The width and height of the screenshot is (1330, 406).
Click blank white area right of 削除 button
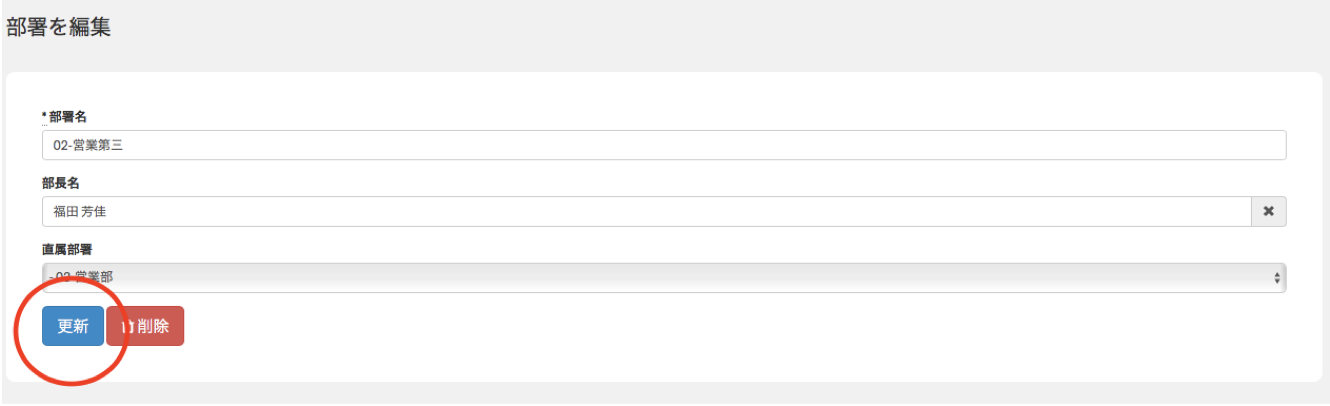(x=700, y=327)
